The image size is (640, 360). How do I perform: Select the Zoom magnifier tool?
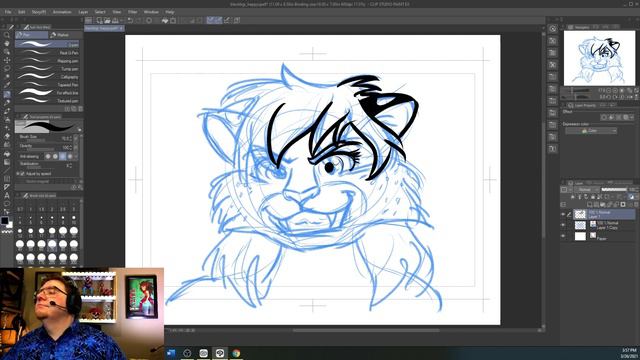pos(7,35)
